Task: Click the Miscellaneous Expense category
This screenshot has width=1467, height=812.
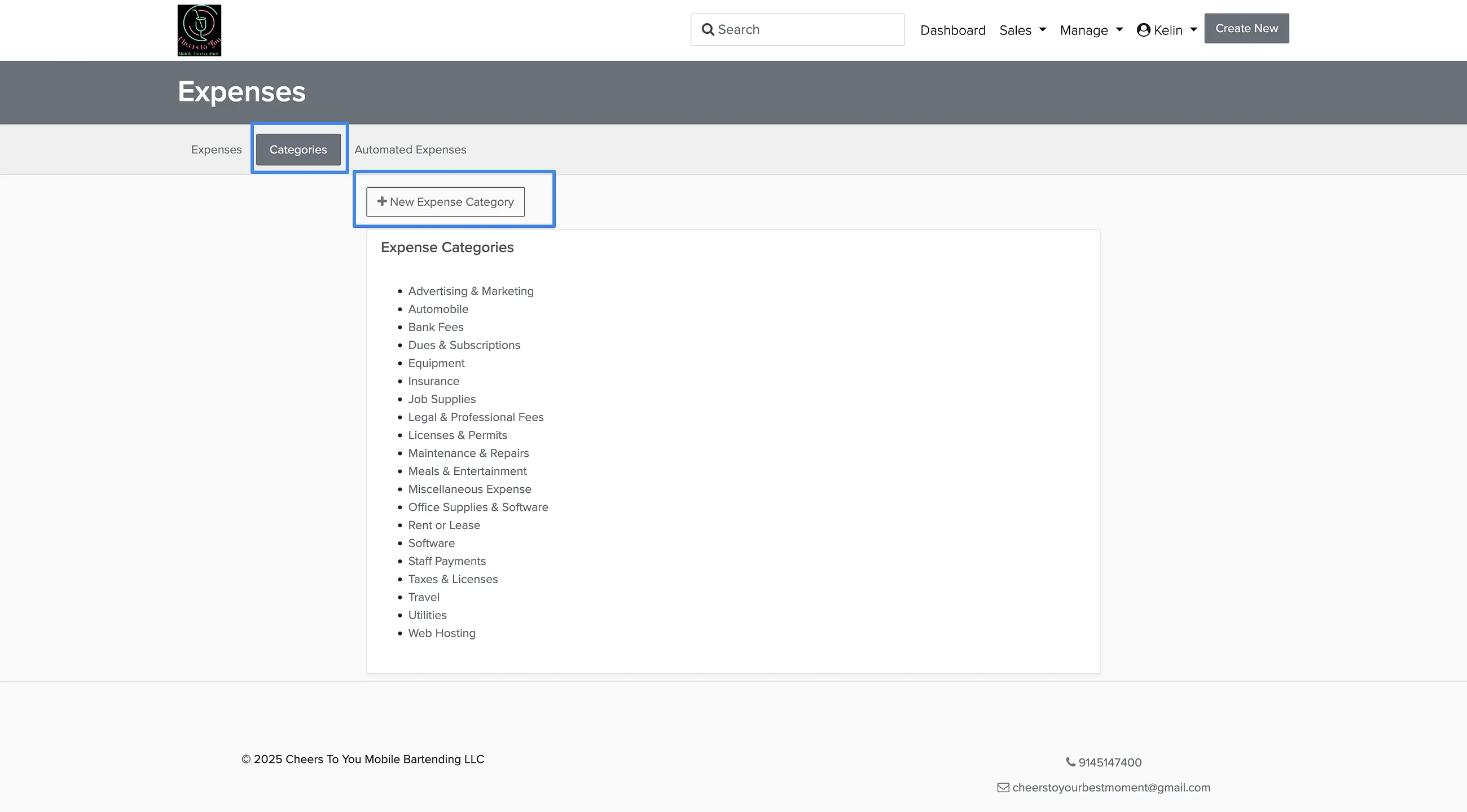Action: pos(470,489)
